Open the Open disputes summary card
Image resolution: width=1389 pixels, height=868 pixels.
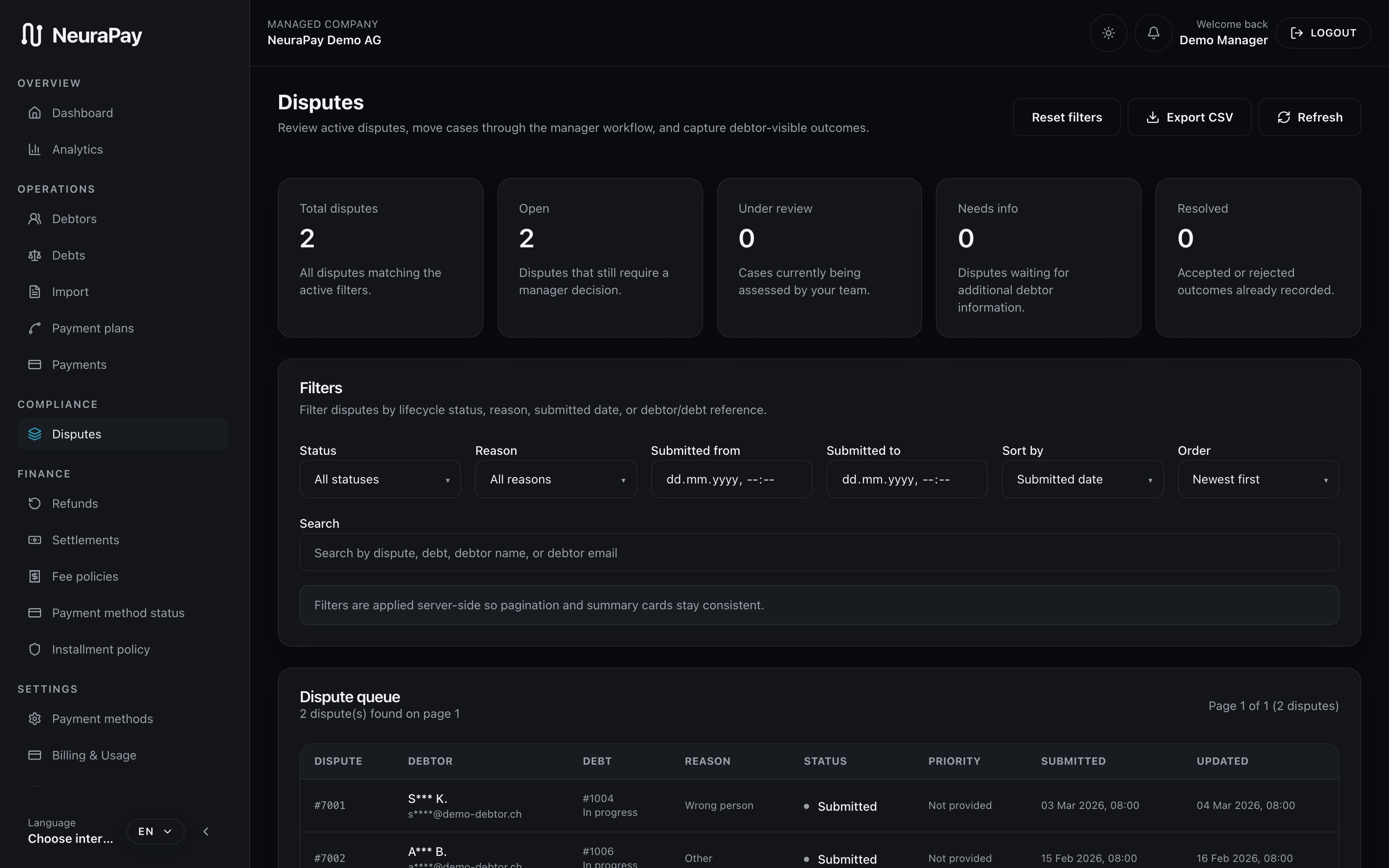point(600,258)
